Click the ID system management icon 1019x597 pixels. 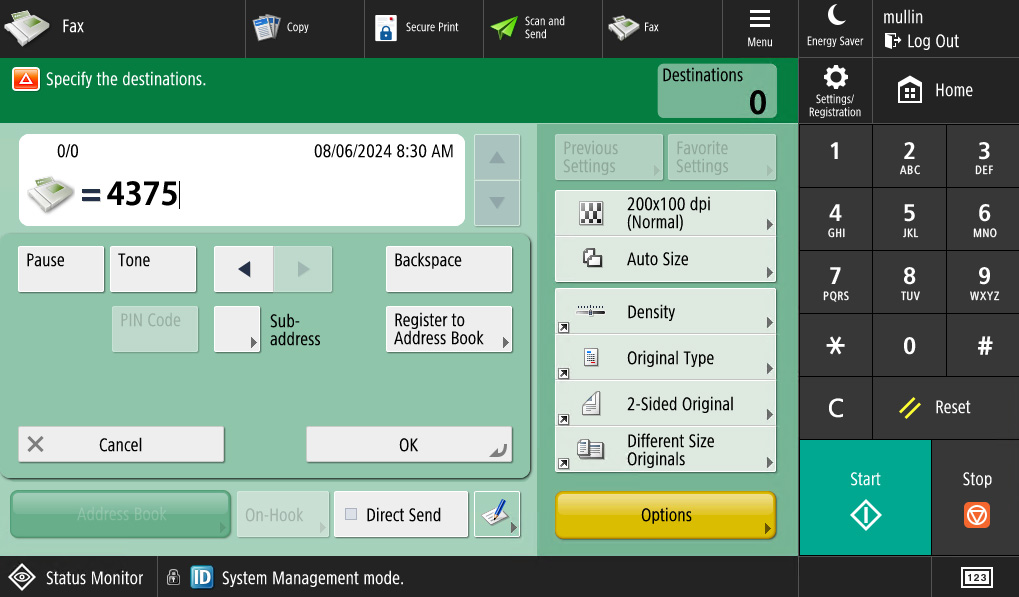[x=201, y=577]
